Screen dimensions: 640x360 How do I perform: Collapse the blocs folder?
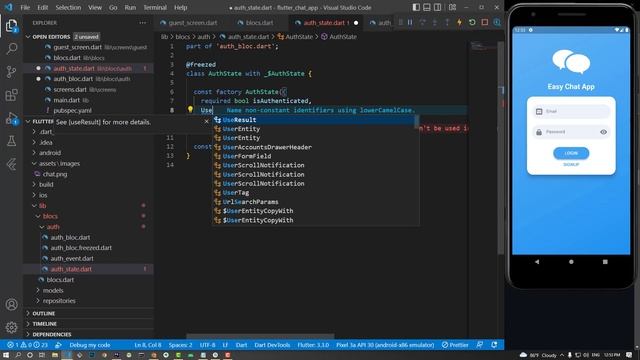point(50,216)
